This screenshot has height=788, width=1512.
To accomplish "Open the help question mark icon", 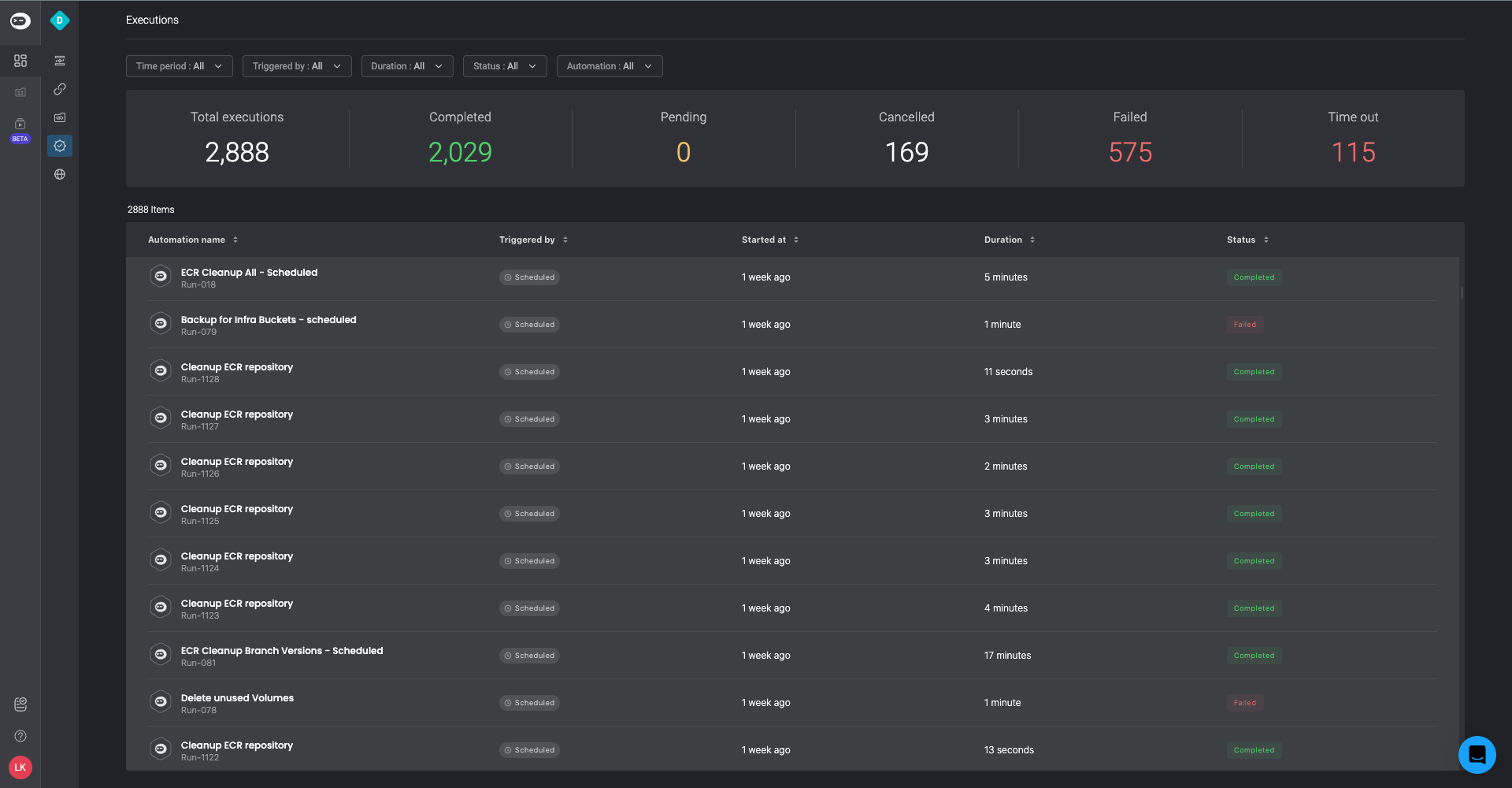I will 20,736.
